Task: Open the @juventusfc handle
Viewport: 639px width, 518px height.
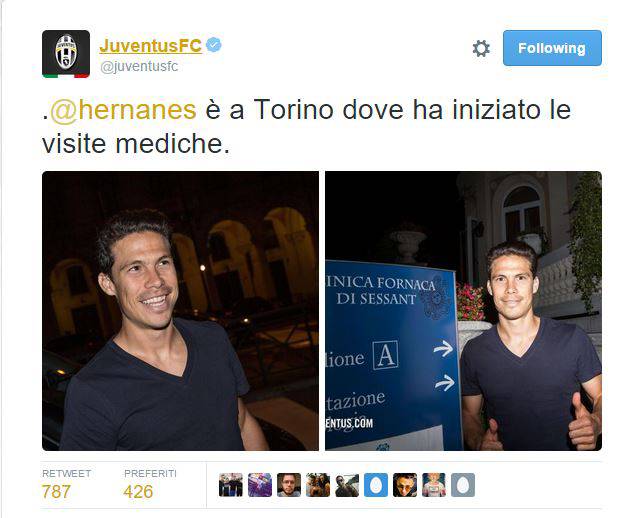Action: click(x=139, y=66)
